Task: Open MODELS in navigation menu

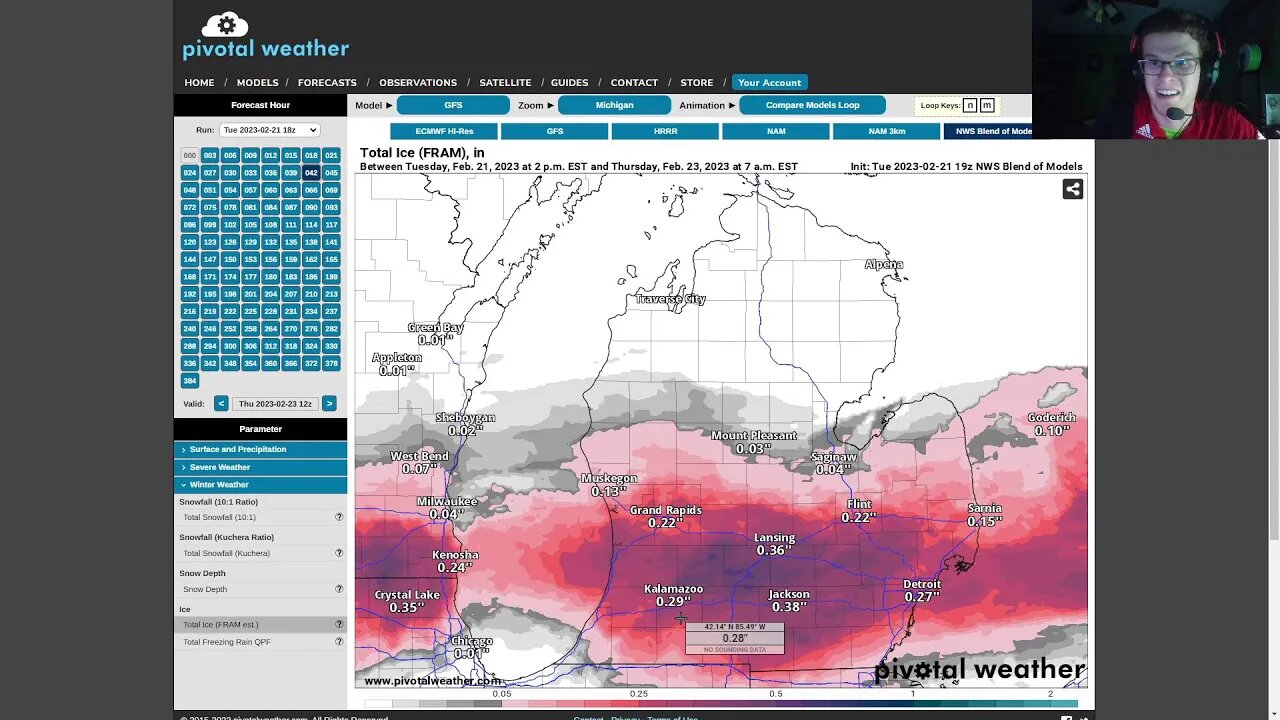Action: click(x=257, y=83)
